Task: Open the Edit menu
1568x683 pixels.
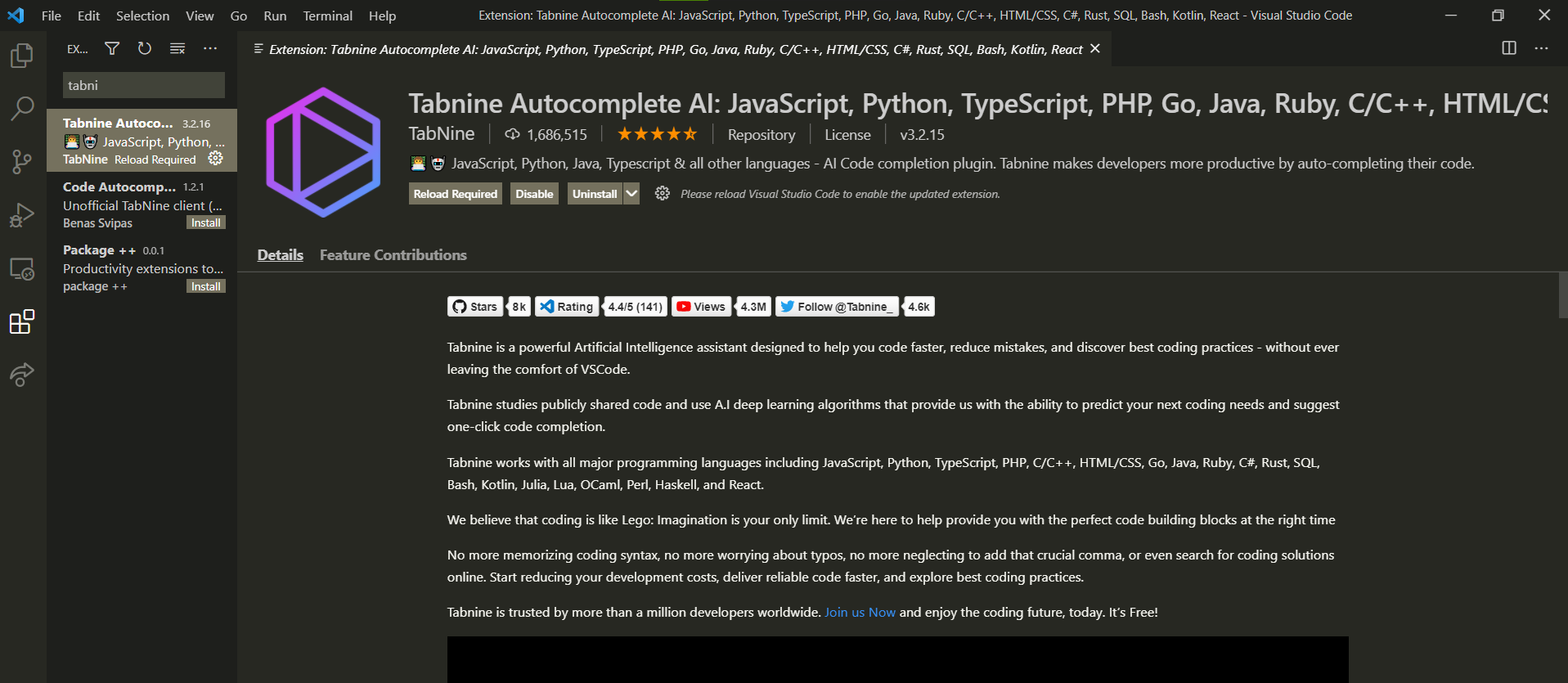Action: 88,16
